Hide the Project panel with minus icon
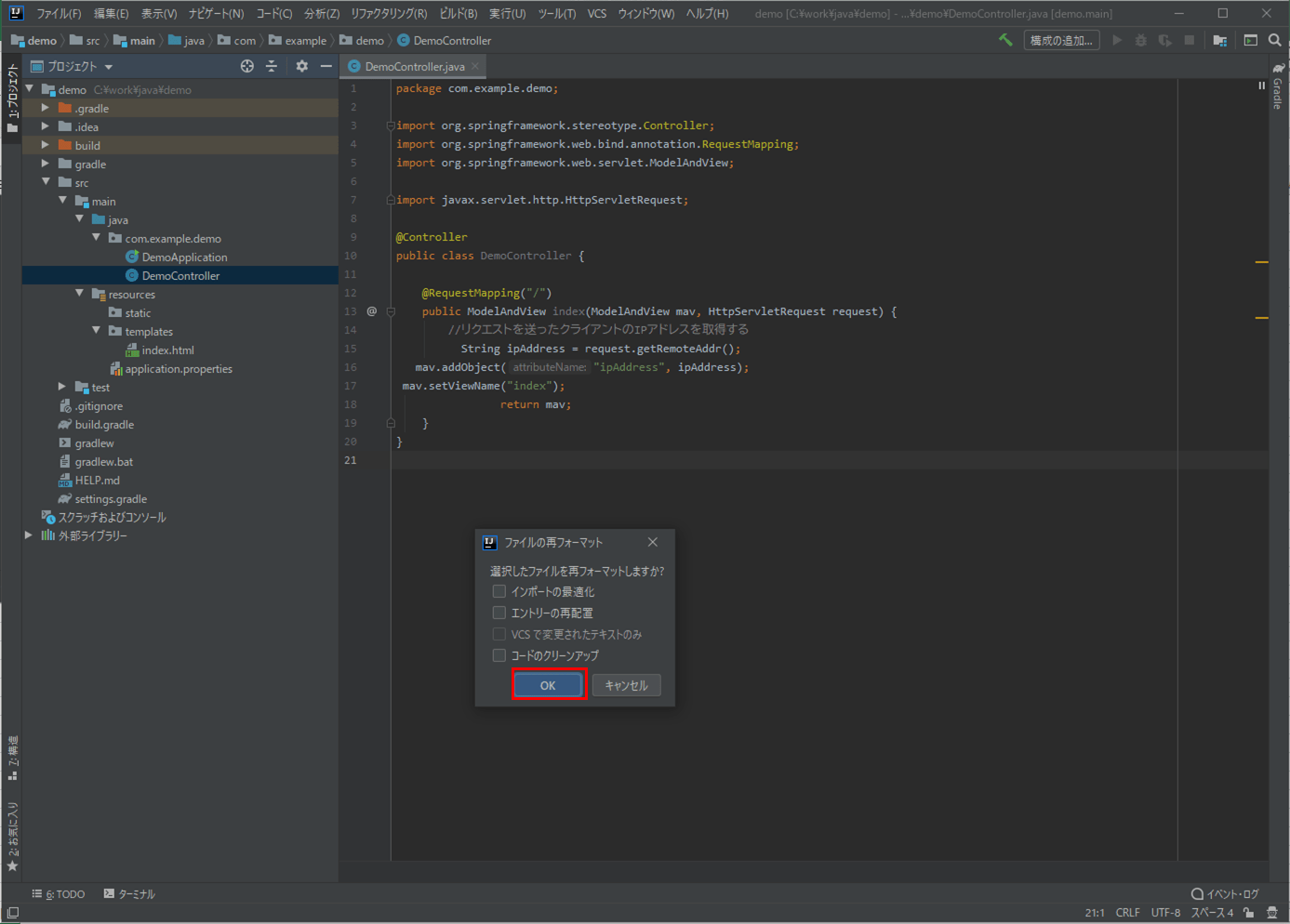1290x924 pixels. pyautogui.click(x=326, y=66)
